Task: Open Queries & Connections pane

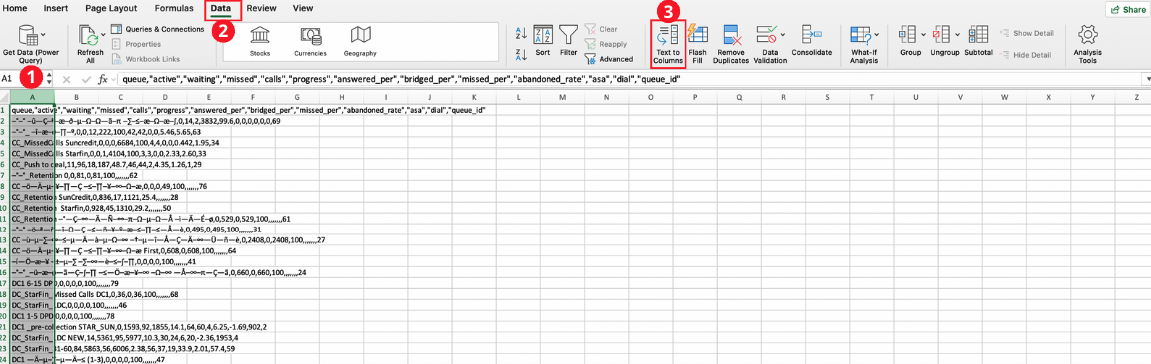Action: [x=158, y=29]
